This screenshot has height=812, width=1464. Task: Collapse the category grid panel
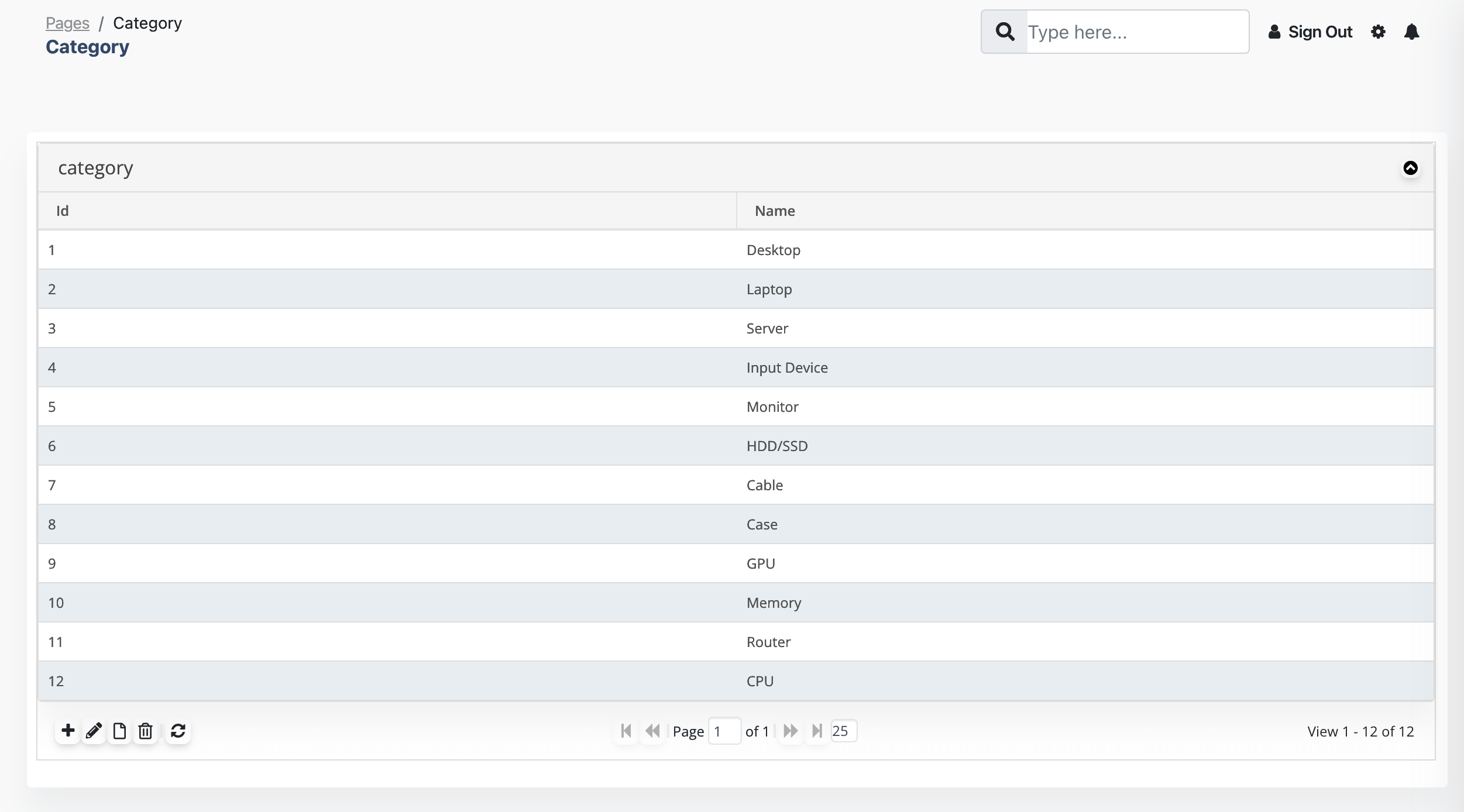(x=1411, y=168)
